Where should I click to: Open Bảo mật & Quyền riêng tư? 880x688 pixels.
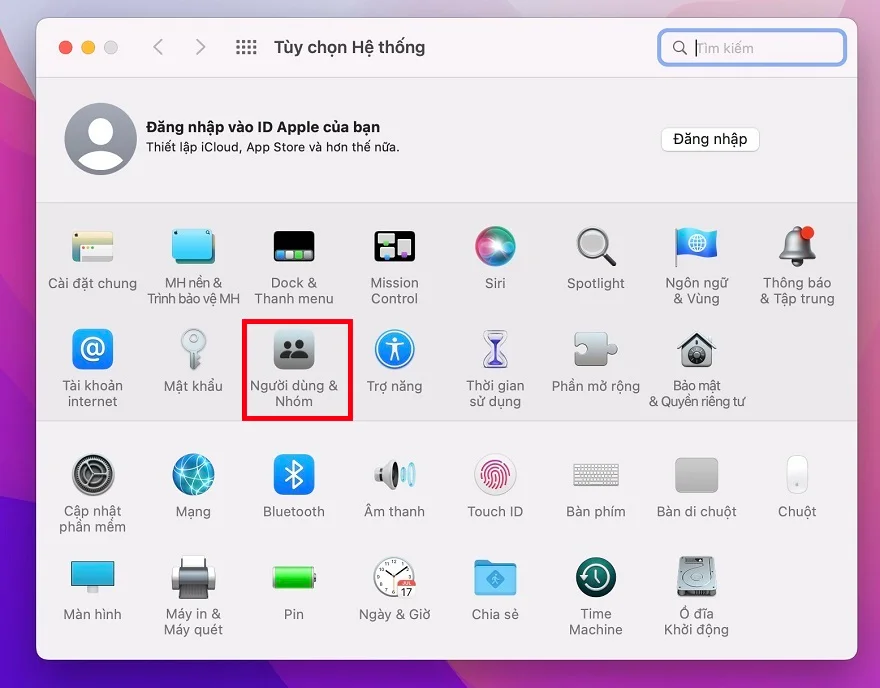pos(696,350)
